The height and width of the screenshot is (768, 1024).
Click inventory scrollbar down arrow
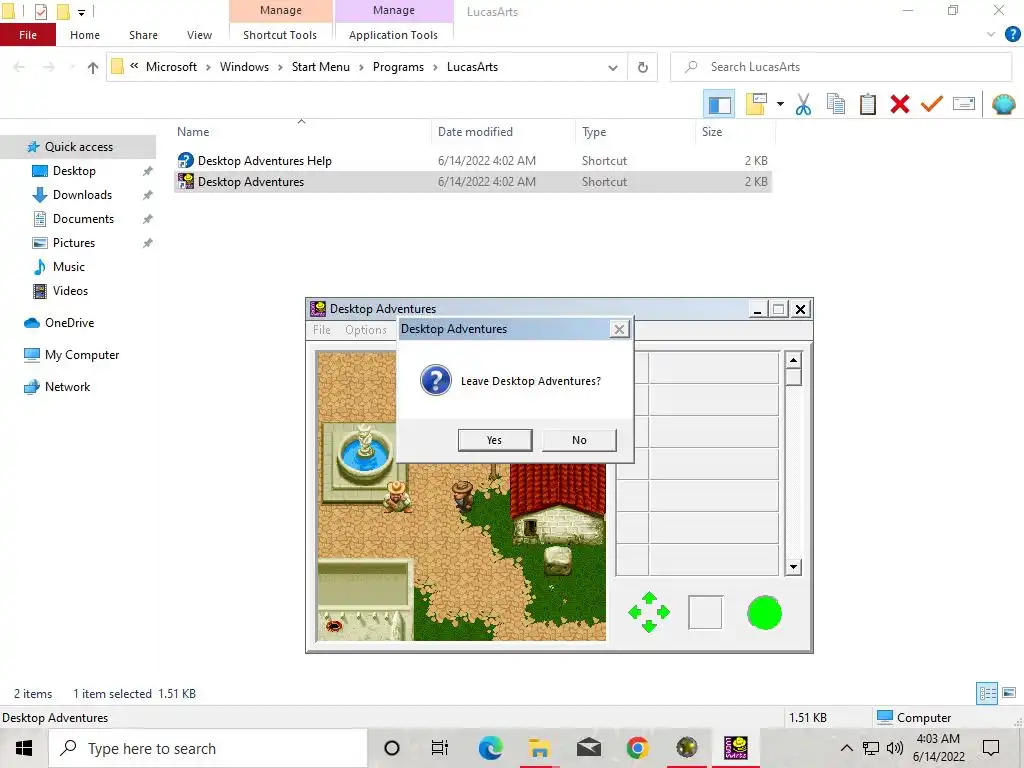click(x=793, y=567)
